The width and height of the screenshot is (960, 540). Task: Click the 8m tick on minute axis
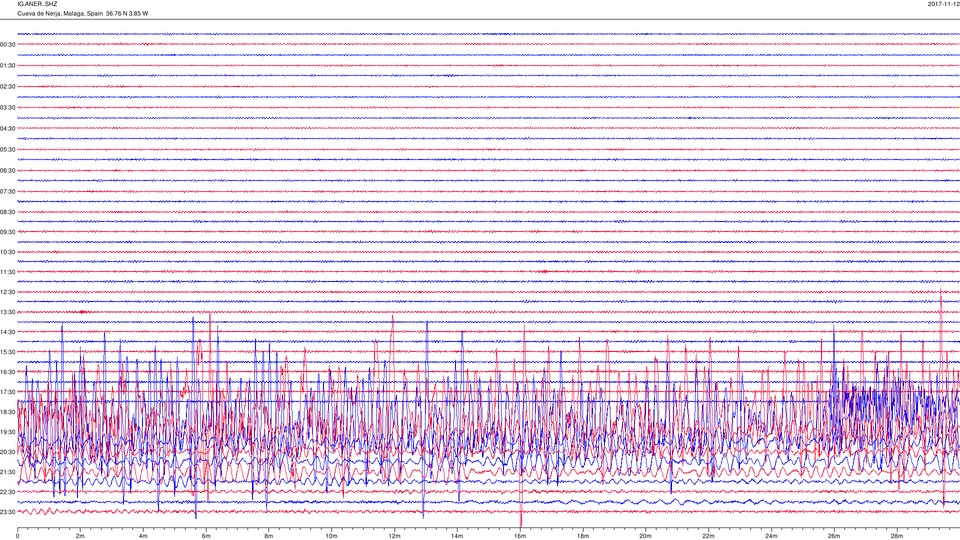click(269, 536)
